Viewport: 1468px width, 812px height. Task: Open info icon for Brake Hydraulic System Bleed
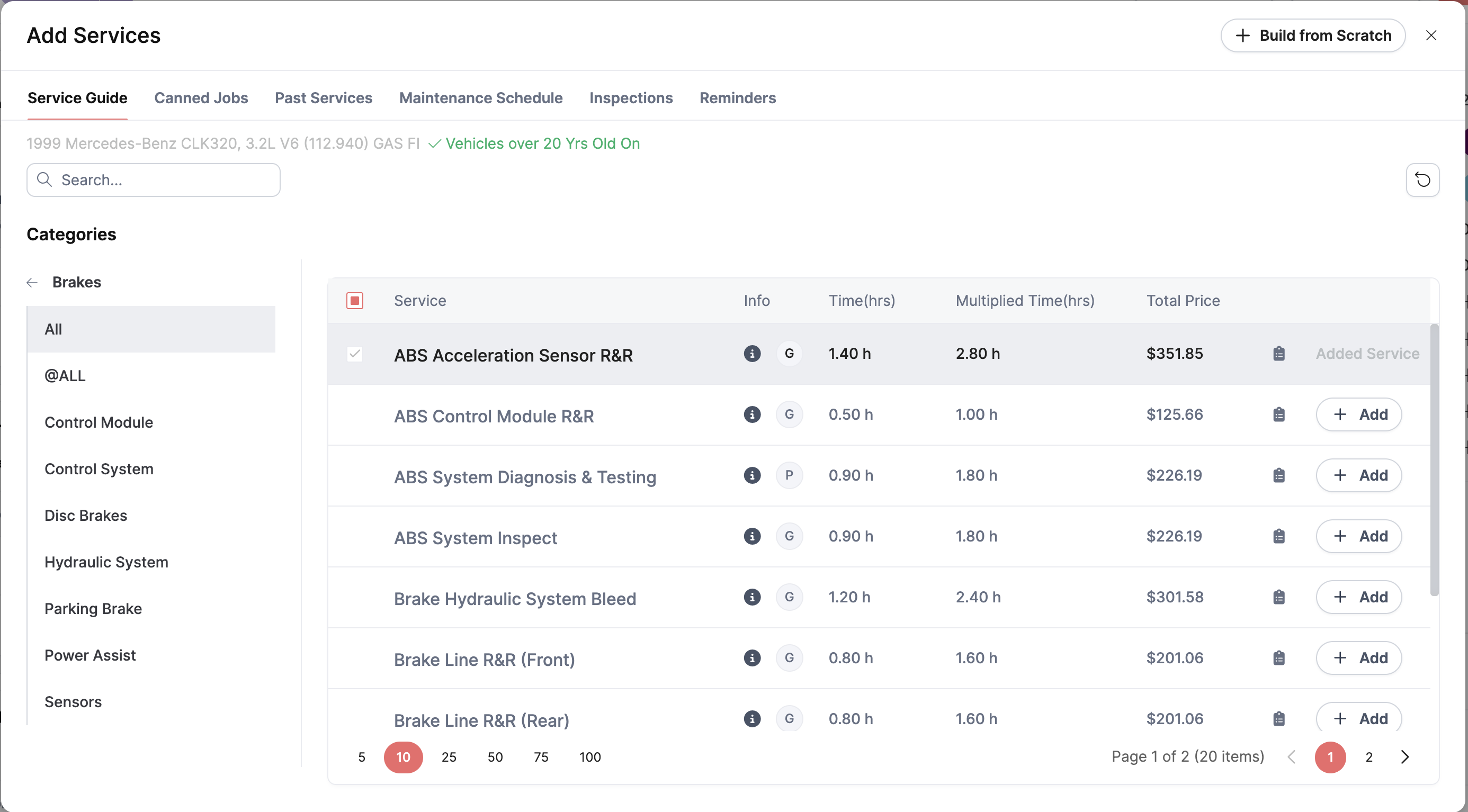coord(751,597)
